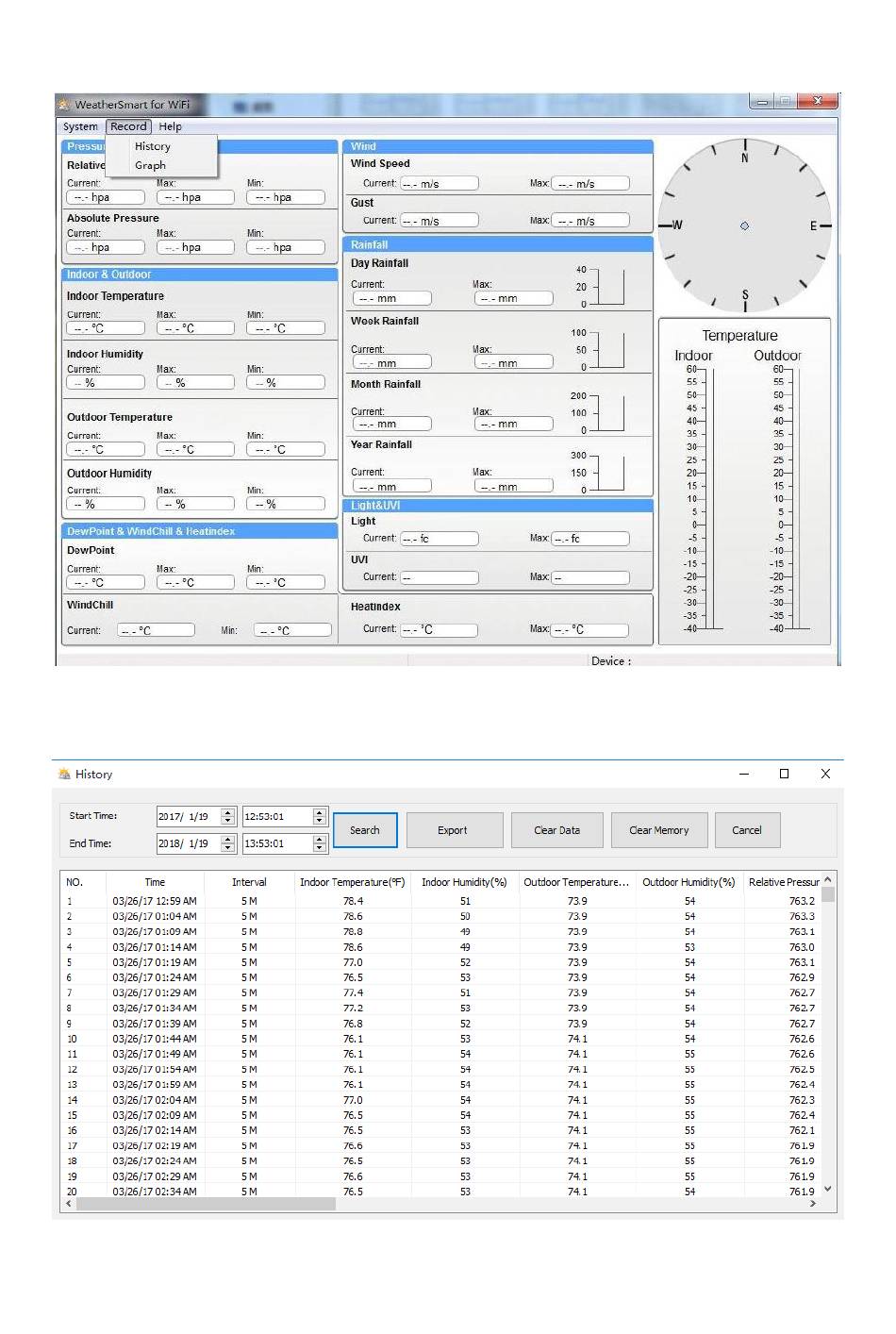Click the Day Rainfall Current field
Image resolution: width=896 pixels, height=1334 pixels.
click(x=391, y=298)
